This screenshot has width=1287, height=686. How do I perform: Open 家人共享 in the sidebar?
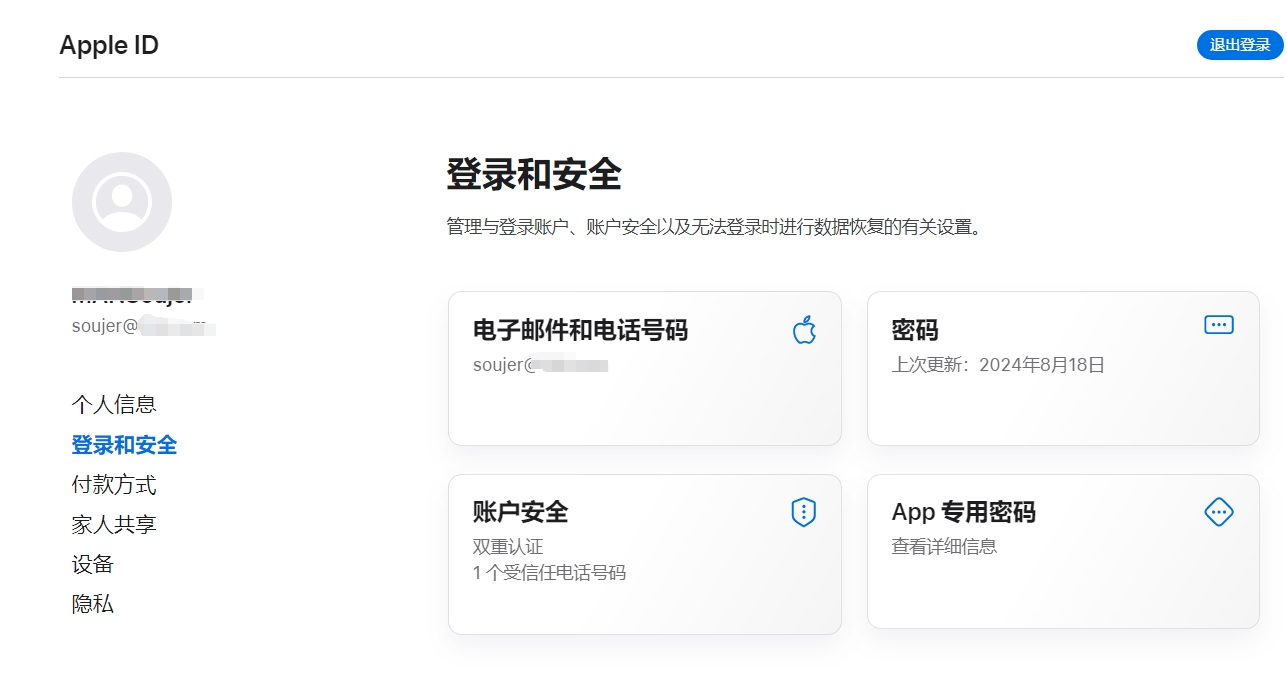(x=114, y=524)
